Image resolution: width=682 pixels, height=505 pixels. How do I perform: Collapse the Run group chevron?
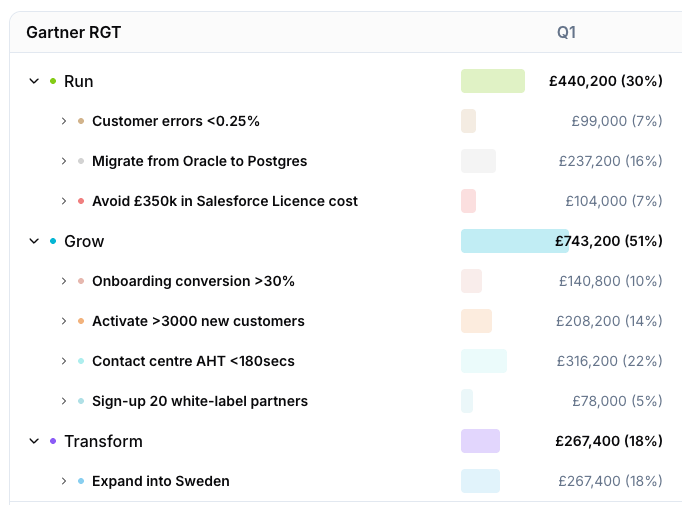pos(34,81)
